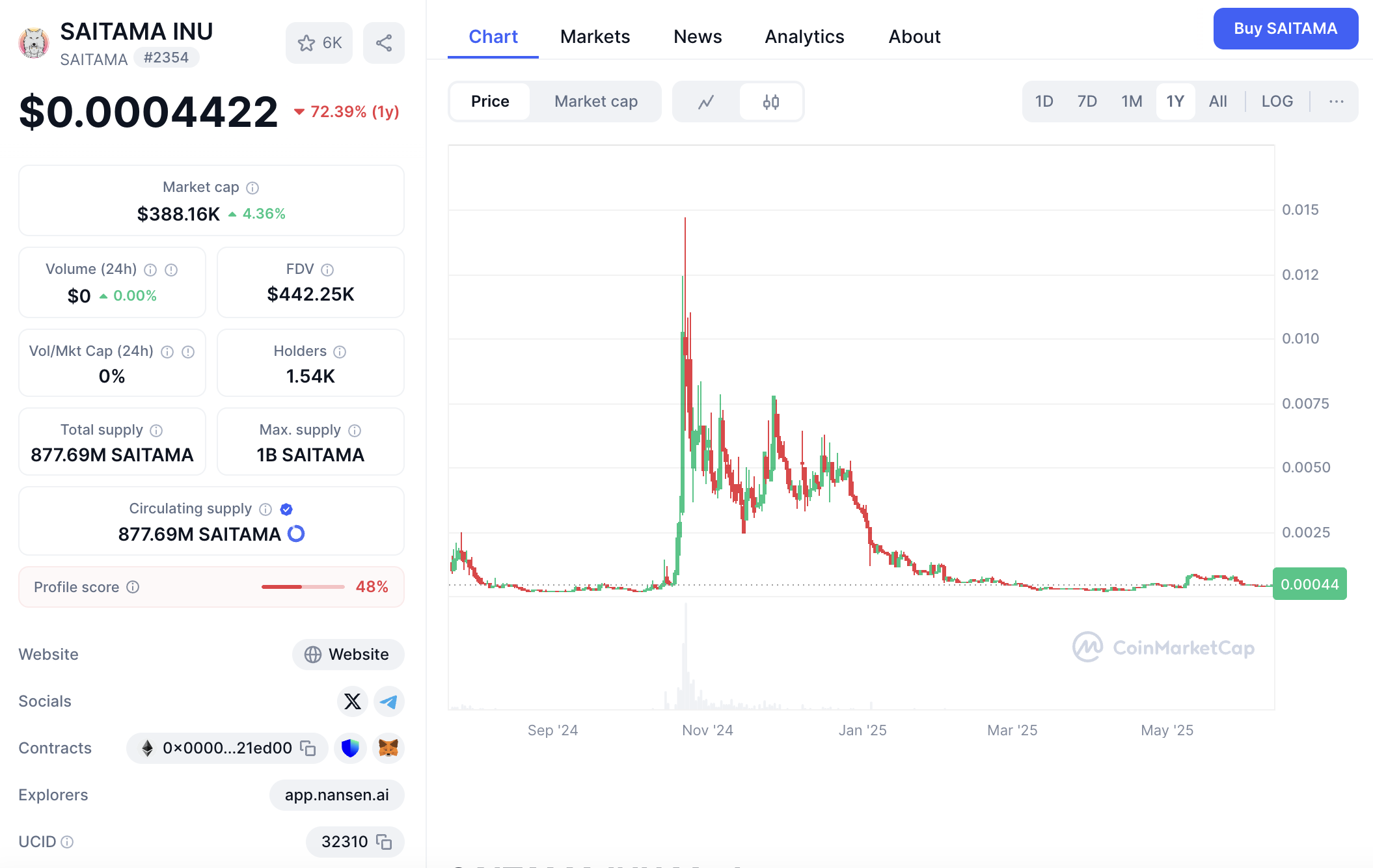Screen dimensions: 1373x868
Task: Open the project Website link
Action: [x=348, y=655]
